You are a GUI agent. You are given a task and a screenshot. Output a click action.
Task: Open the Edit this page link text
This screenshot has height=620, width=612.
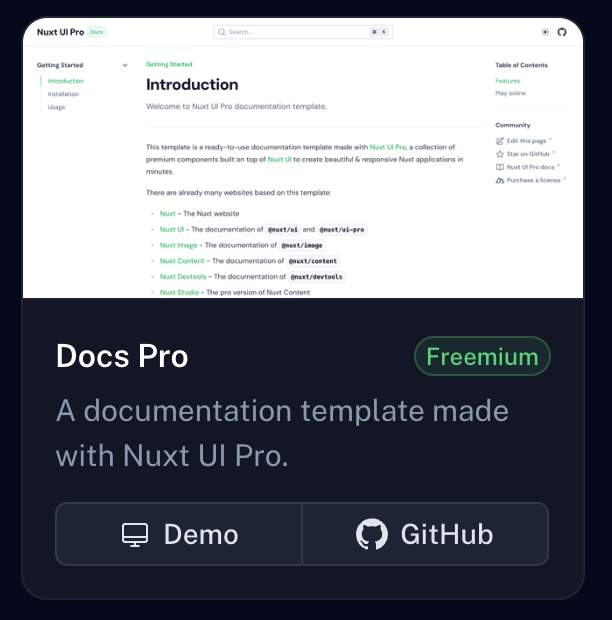526,141
